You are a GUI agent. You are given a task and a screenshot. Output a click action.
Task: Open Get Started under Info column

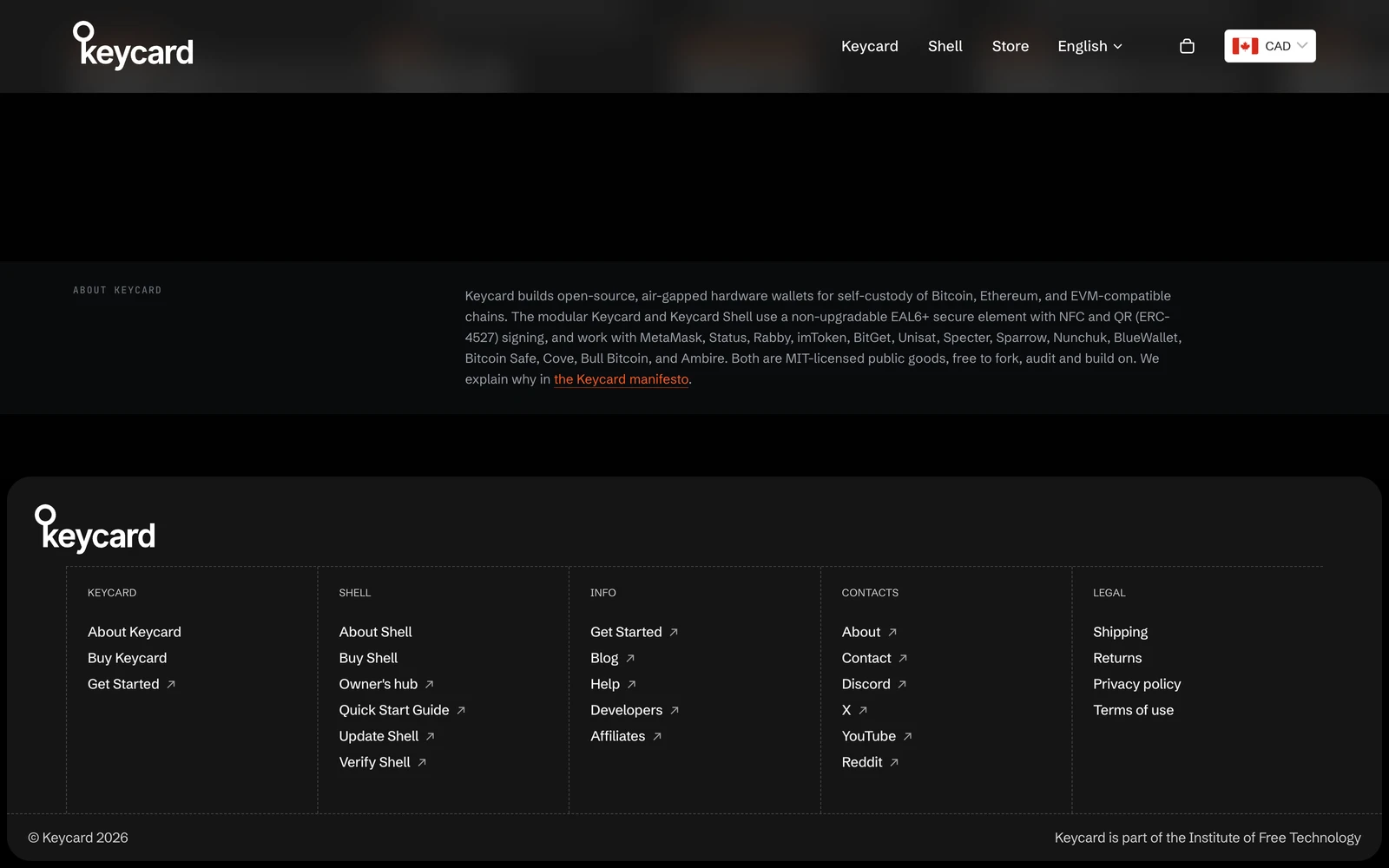[626, 632]
